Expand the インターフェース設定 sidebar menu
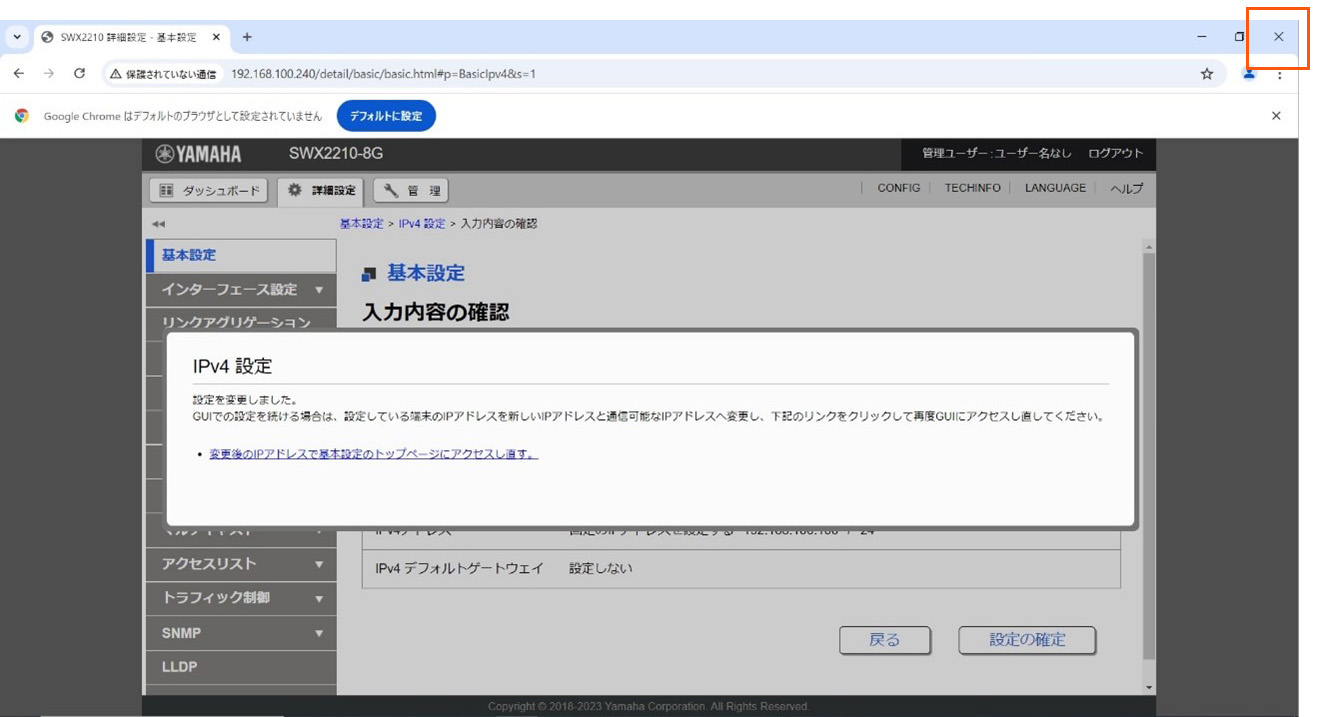The width and height of the screenshot is (1319, 717). [x=319, y=290]
